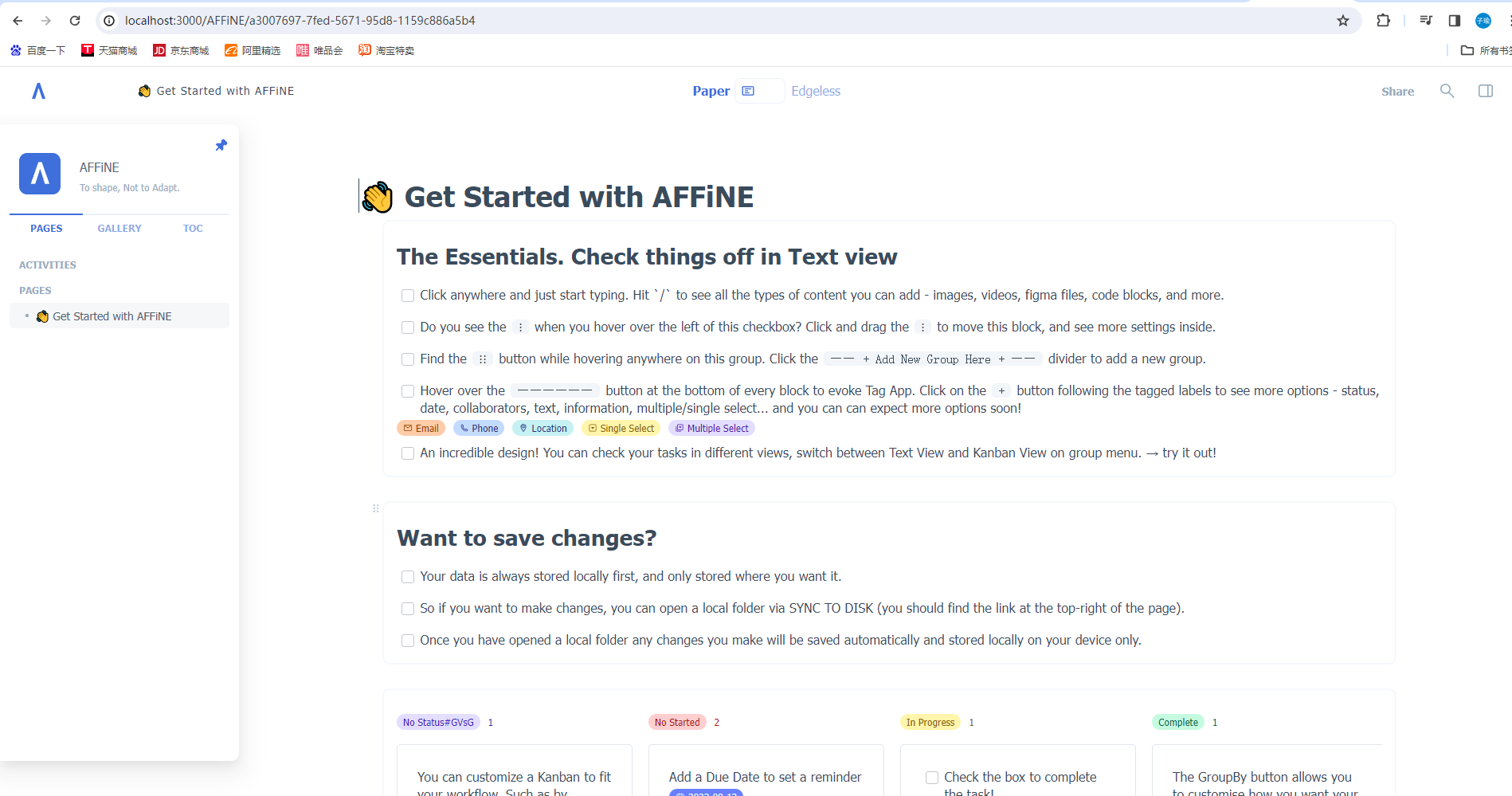Open search with the magnifier icon
Image resolution: width=1512 pixels, height=796 pixels.
tap(1447, 91)
